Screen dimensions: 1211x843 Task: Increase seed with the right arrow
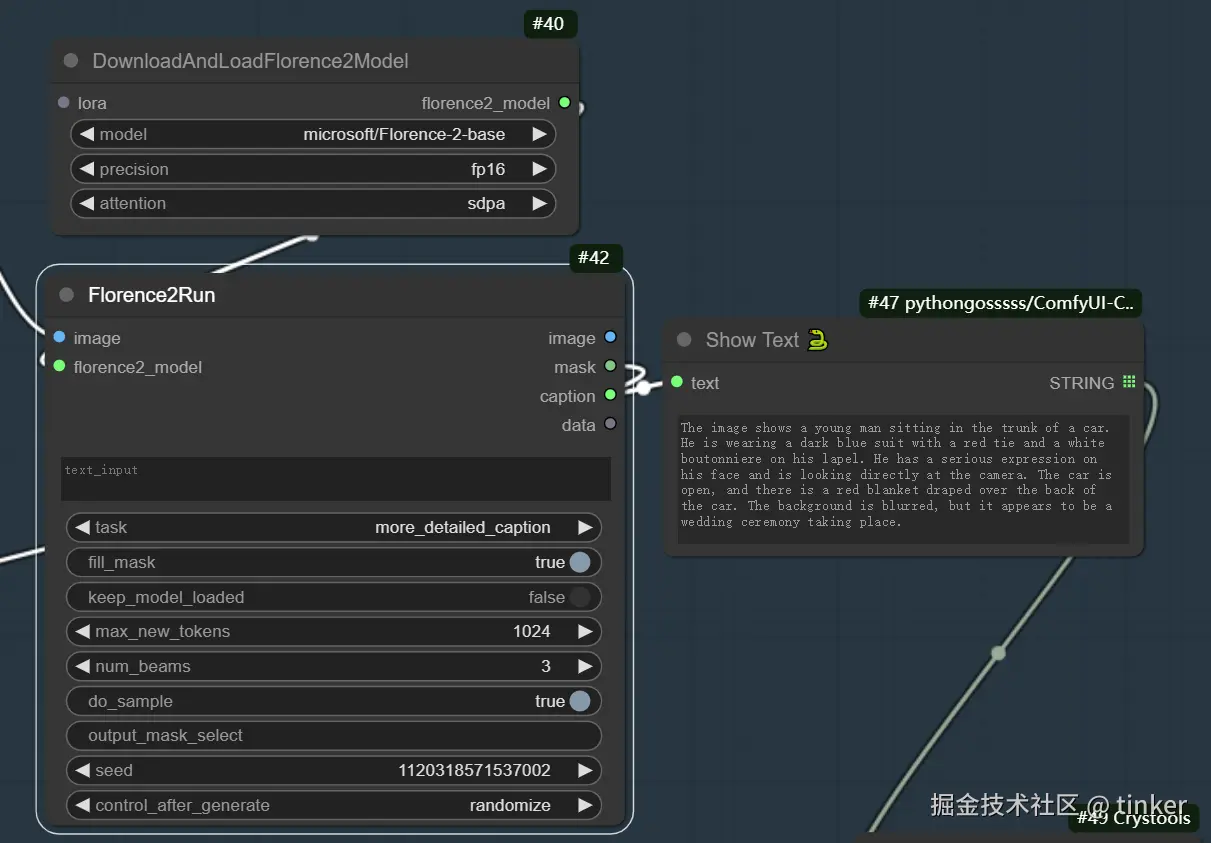coord(585,770)
